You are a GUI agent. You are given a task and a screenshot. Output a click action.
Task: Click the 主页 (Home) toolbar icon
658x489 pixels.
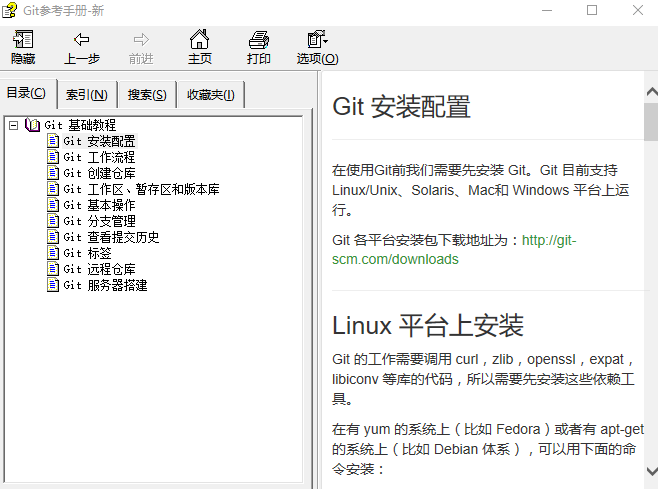pyautogui.click(x=200, y=40)
